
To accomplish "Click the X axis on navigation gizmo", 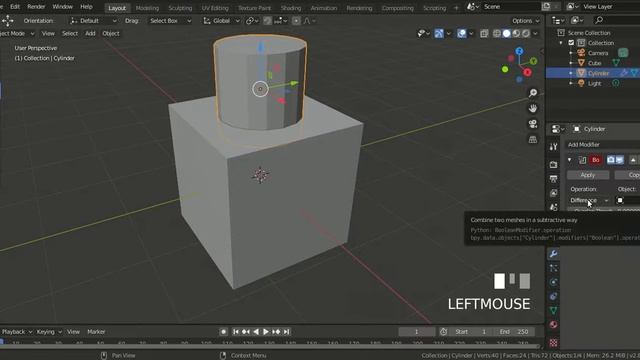I will pos(527,73).
